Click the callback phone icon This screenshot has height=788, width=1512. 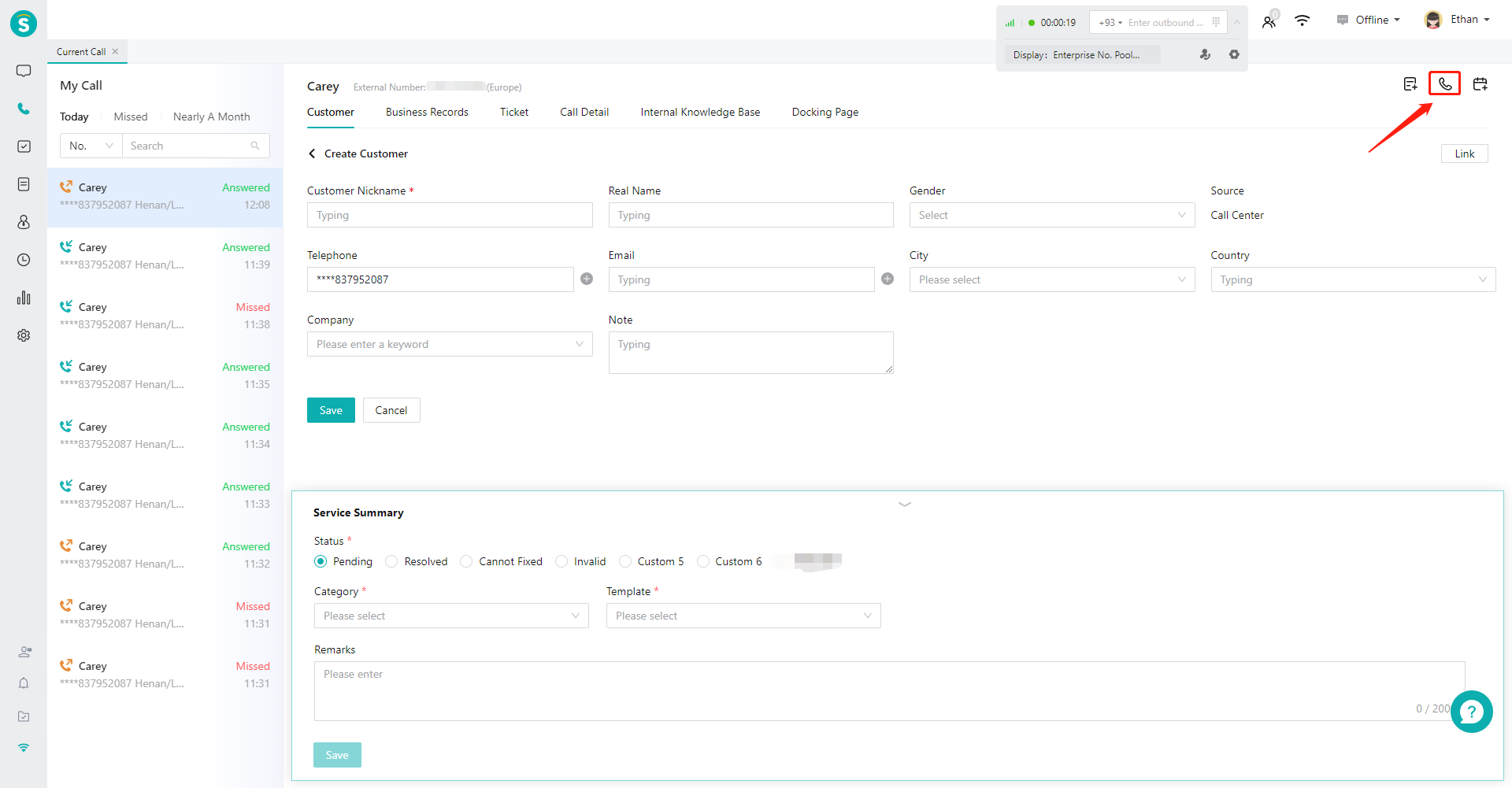coord(1445,83)
